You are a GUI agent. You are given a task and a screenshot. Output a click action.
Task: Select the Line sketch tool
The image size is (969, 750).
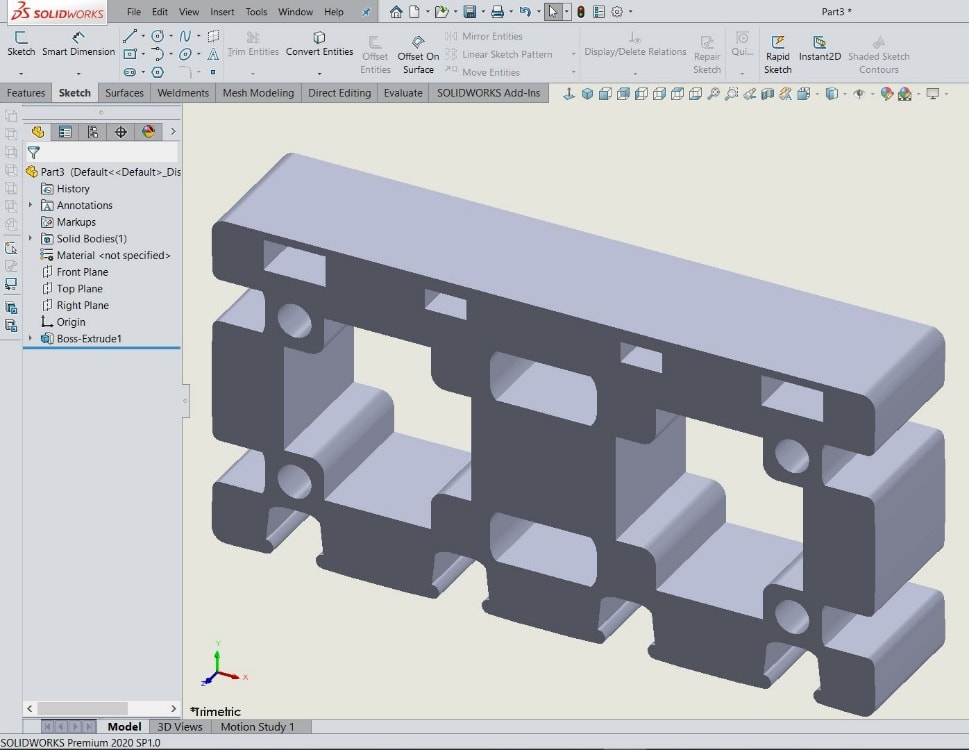point(130,36)
